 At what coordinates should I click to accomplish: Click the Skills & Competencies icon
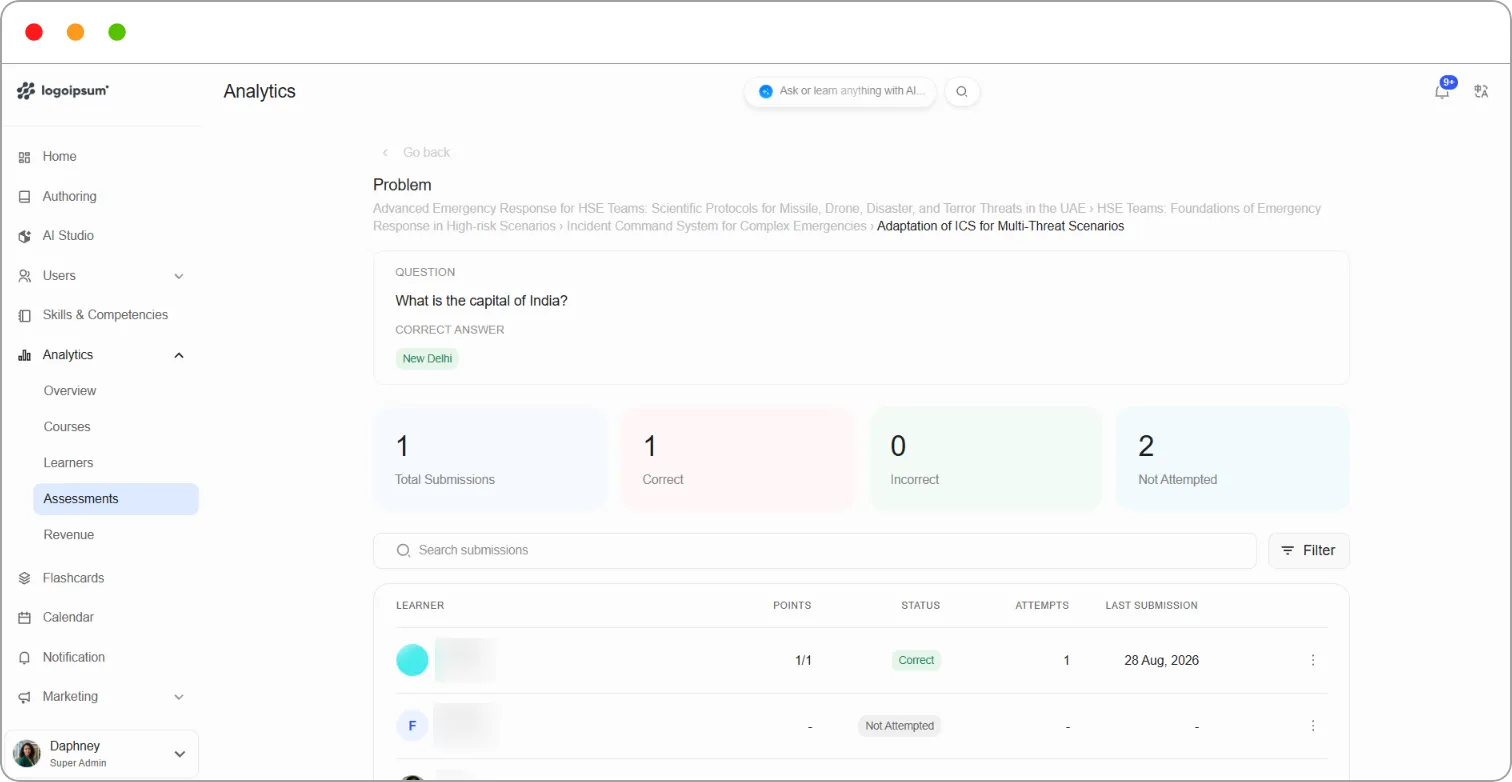click(x=25, y=315)
